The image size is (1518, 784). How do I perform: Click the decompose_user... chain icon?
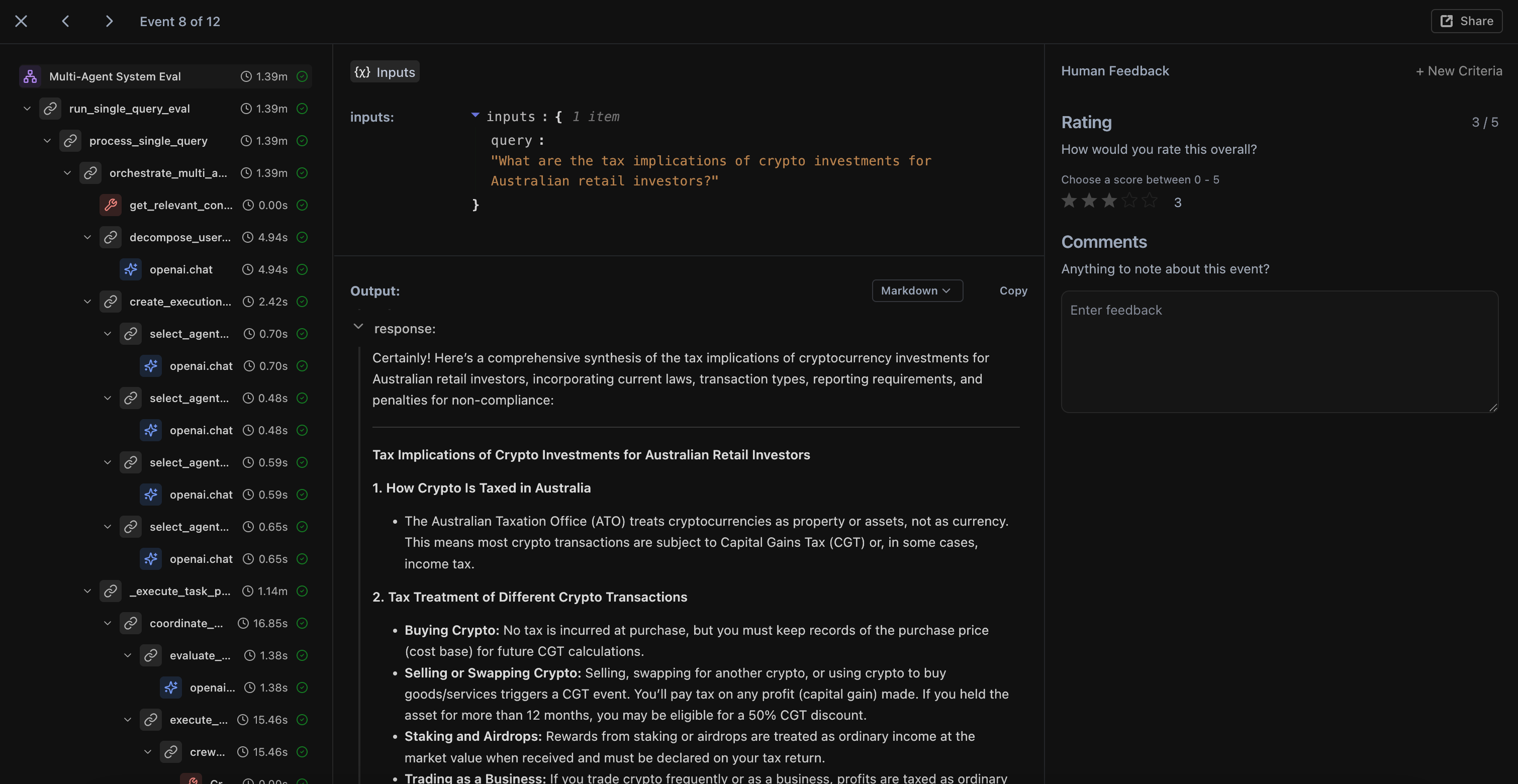pos(110,237)
